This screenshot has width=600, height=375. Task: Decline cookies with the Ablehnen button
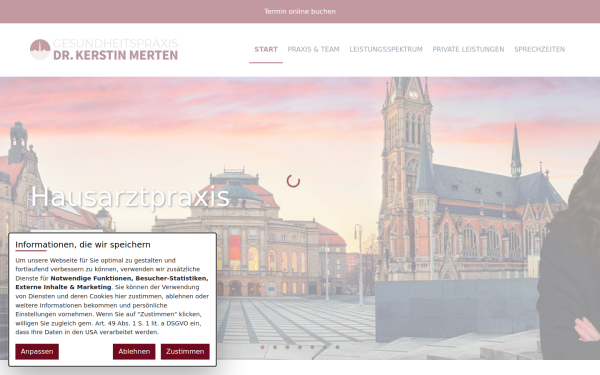[x=134, y=351]
